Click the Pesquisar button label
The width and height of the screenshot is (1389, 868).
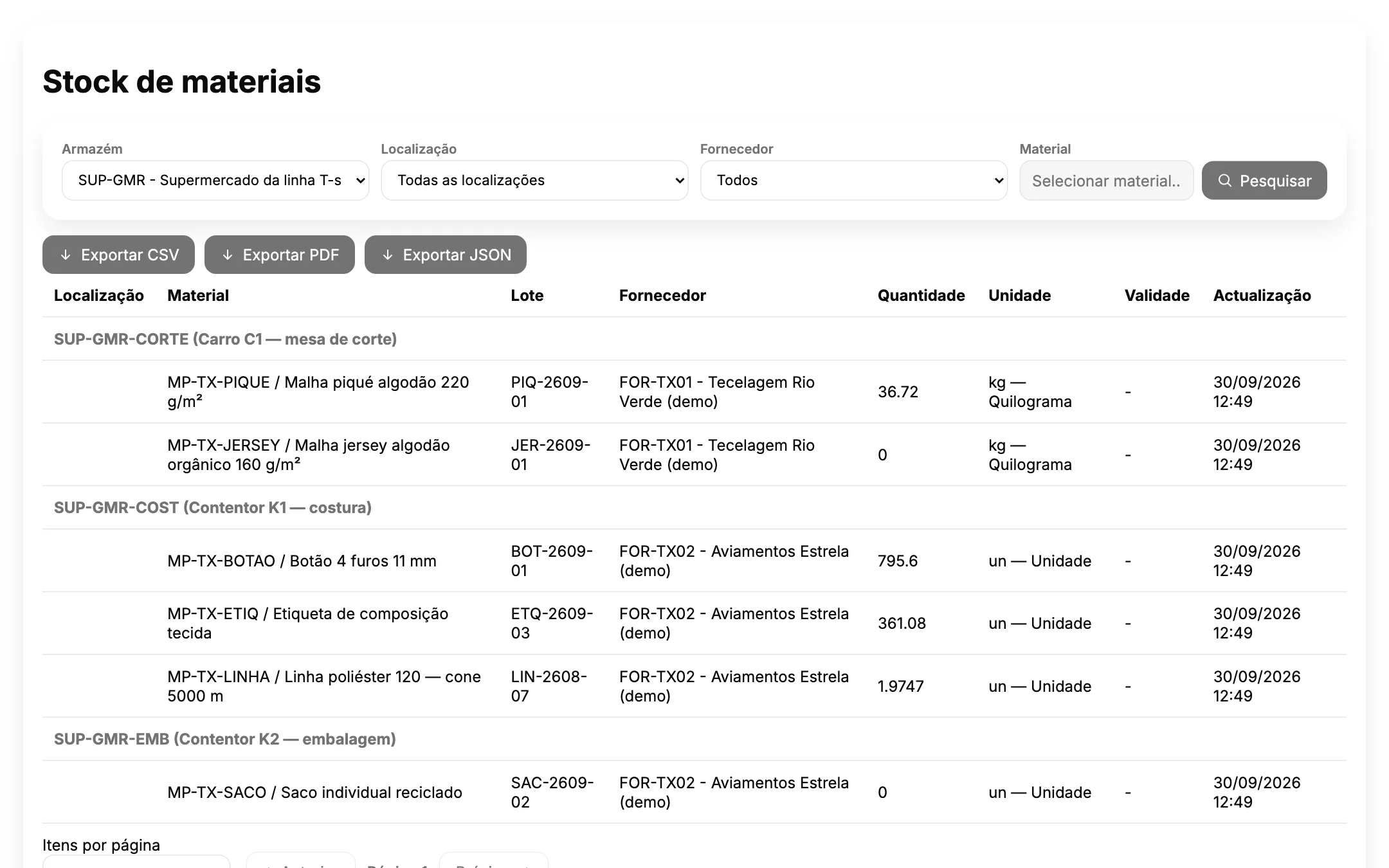point(1275,181)
